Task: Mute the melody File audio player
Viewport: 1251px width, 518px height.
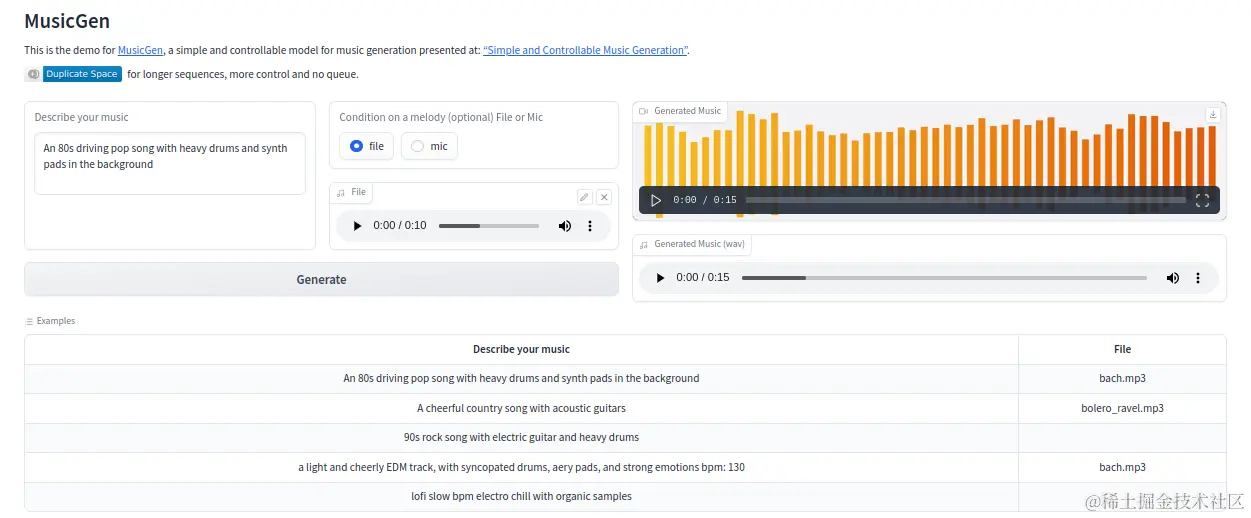Action: coord(564,226)
